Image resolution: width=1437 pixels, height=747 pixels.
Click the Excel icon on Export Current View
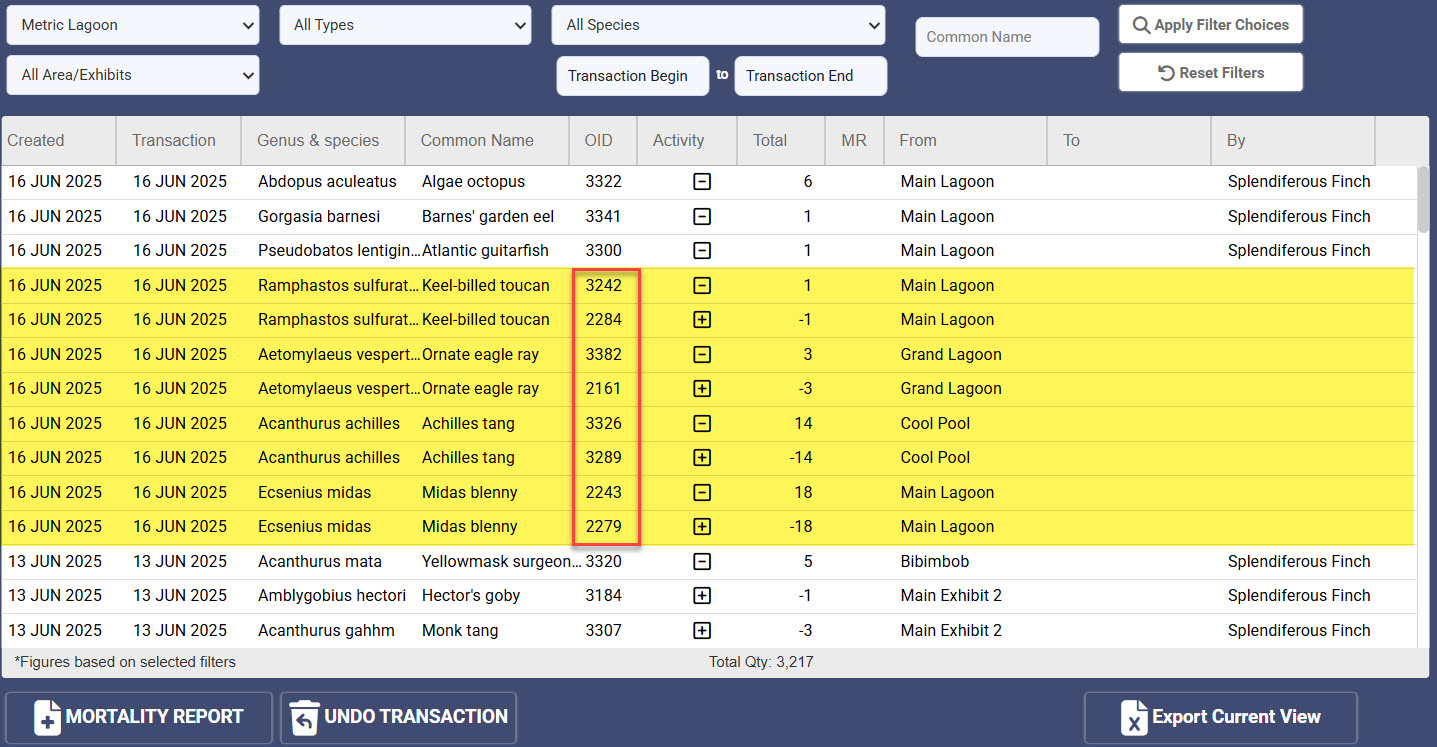1135,717
